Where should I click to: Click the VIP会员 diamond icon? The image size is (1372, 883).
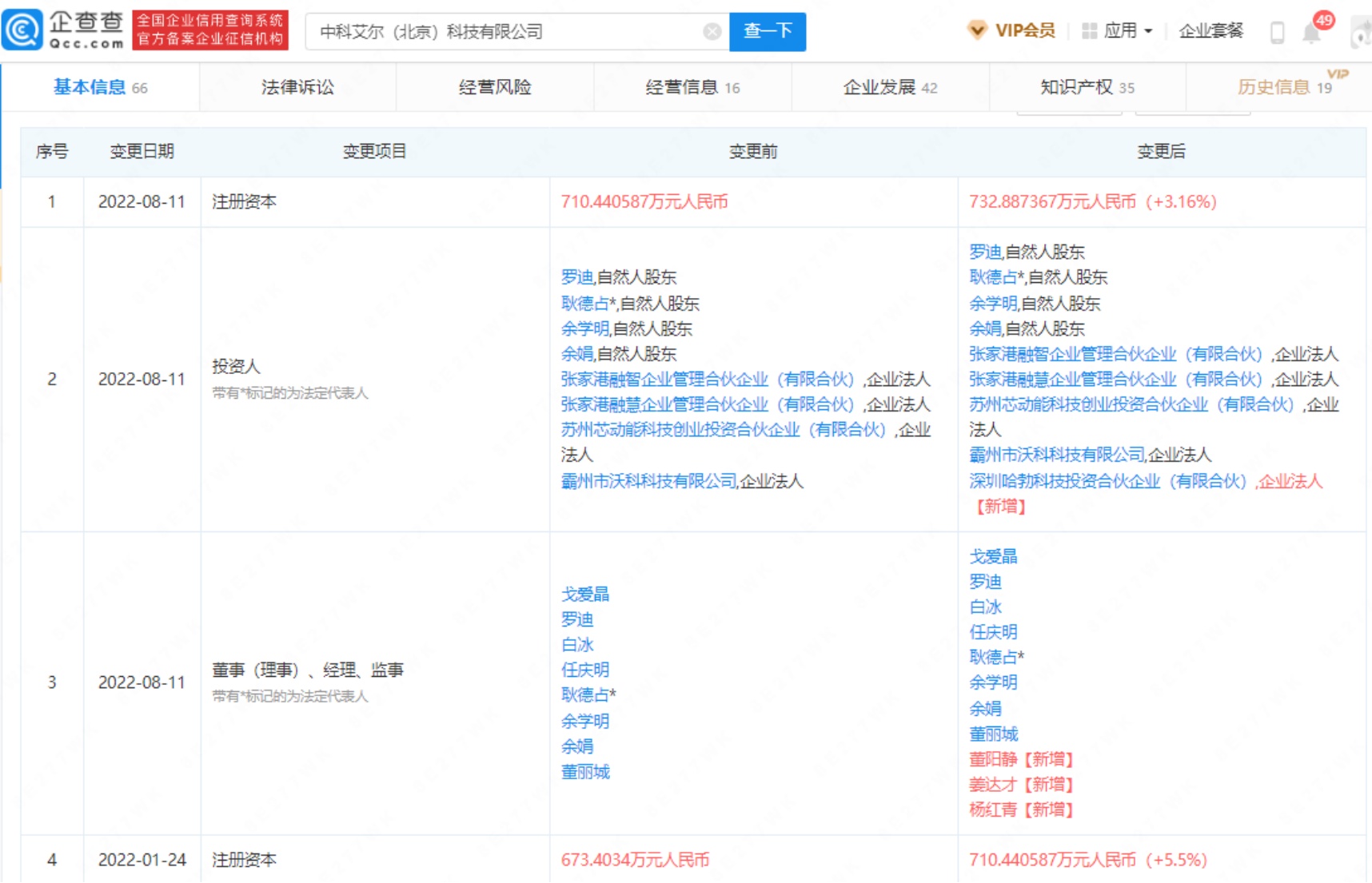(x=976, y=30)
